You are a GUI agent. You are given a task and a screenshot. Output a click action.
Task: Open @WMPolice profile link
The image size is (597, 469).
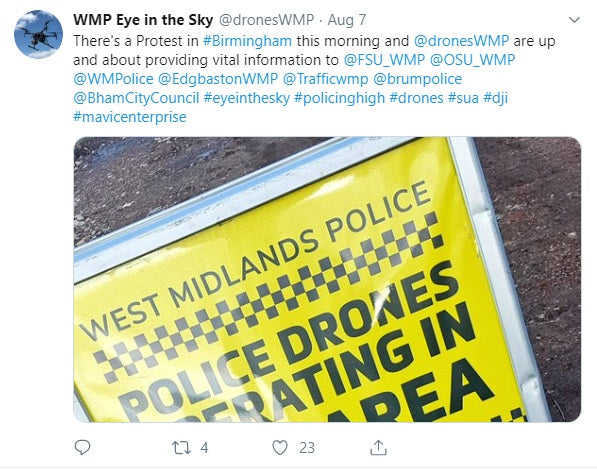pos(113,79)
